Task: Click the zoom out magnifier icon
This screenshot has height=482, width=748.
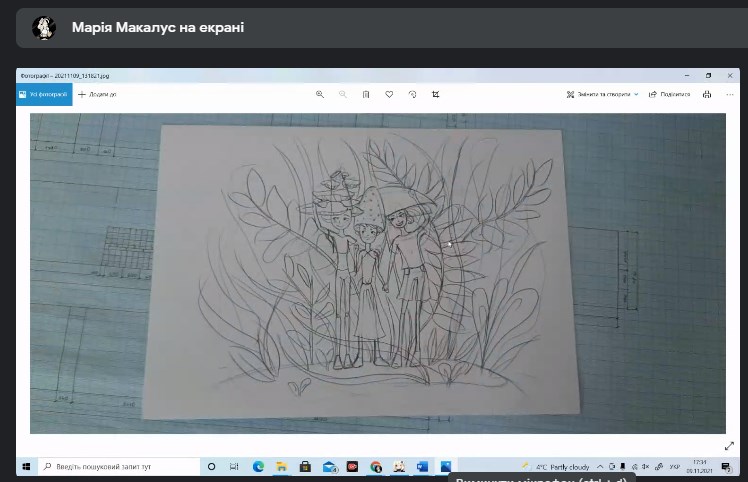Action: pyautogui.click(x=343, y=94)
